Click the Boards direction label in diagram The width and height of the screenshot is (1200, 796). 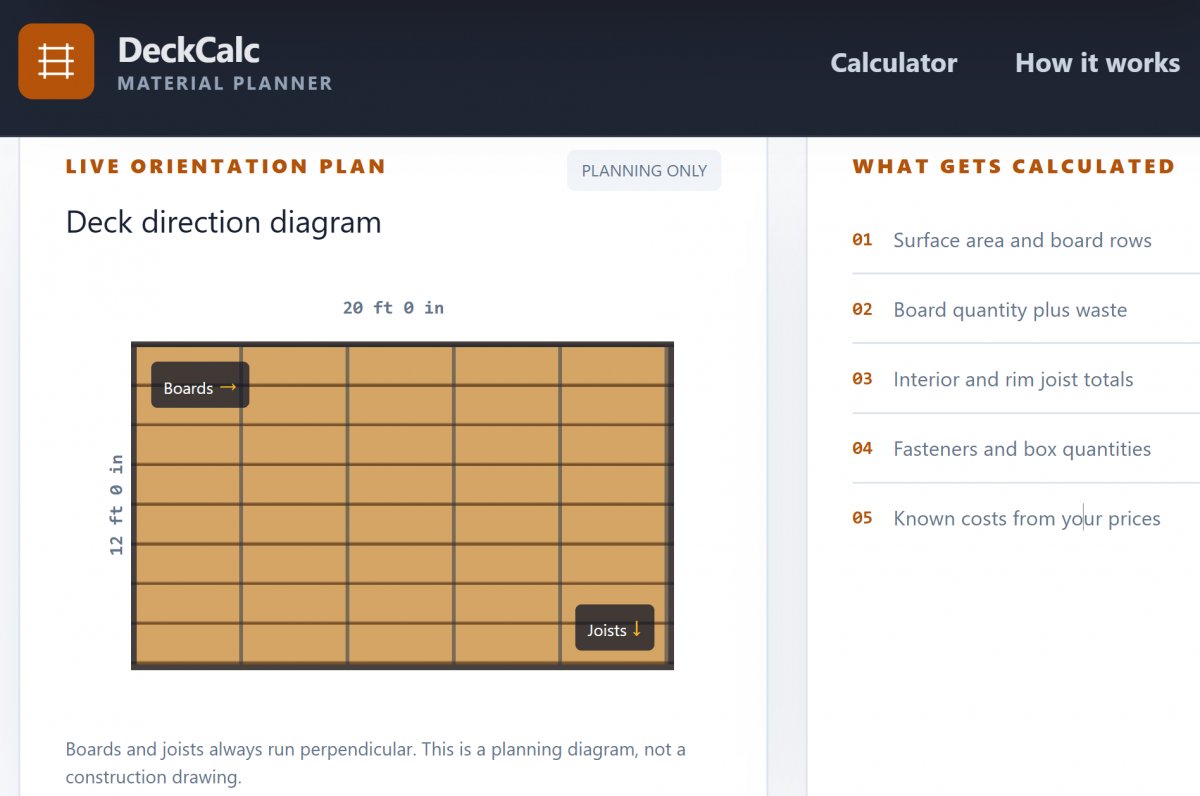point(200,385)
